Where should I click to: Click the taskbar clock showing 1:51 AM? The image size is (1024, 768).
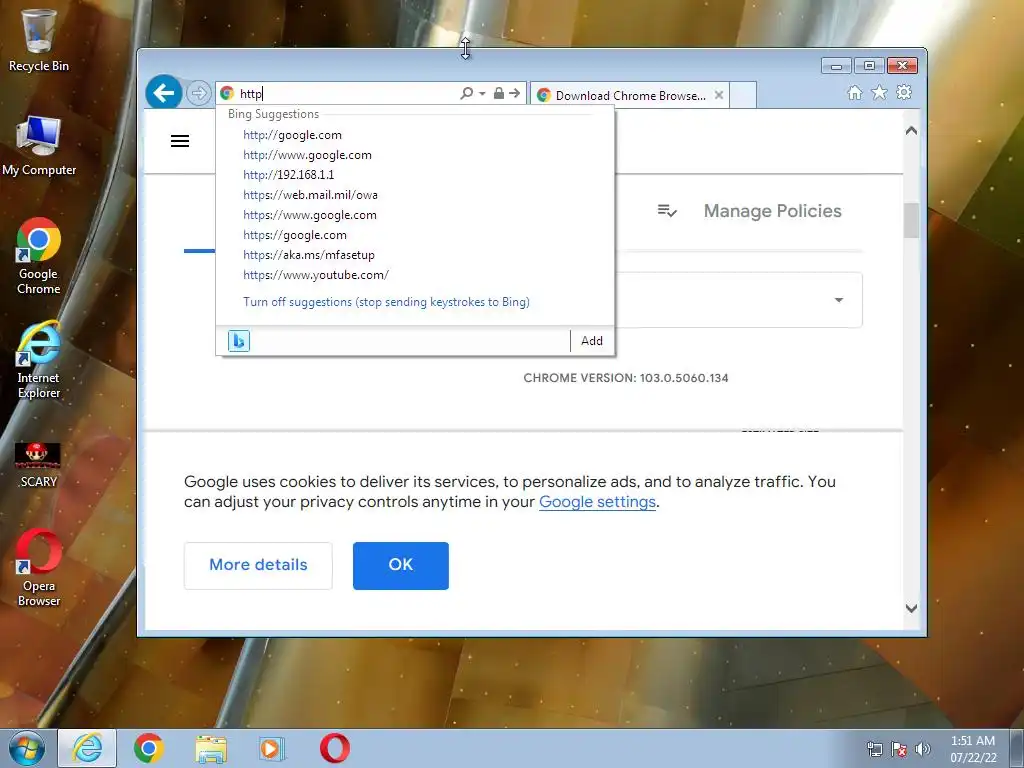point(973,749)
